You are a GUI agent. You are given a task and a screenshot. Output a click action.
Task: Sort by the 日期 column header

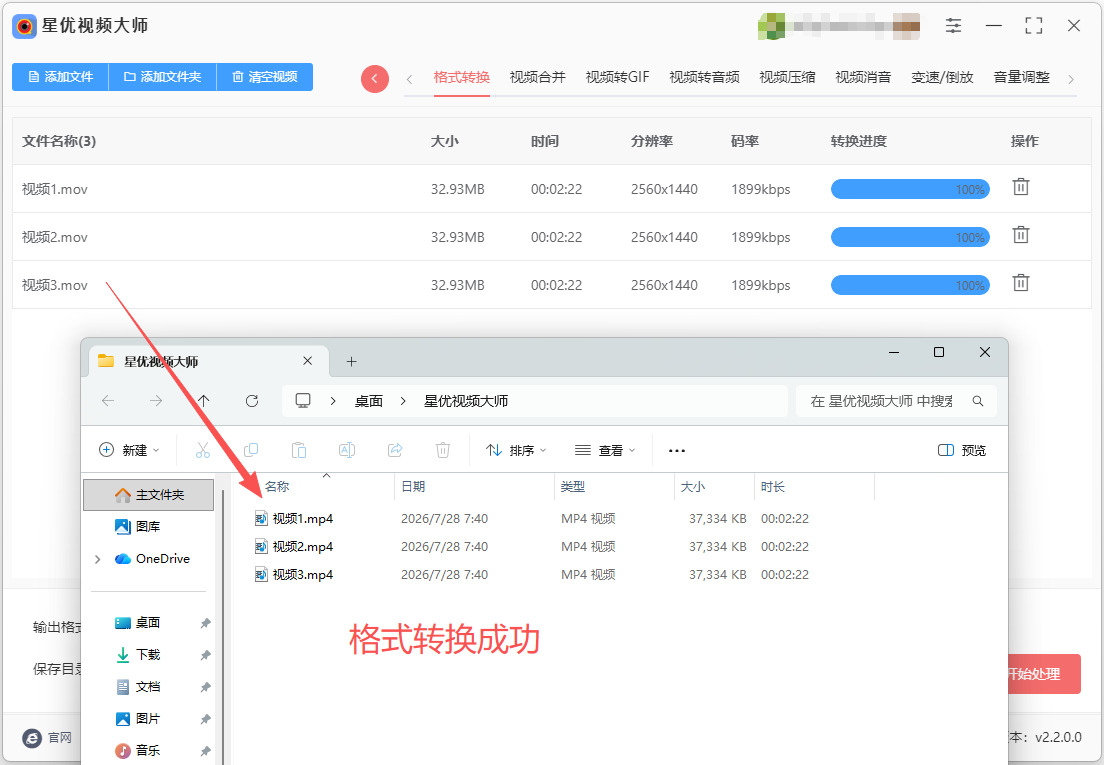click(x=413, y=486)
